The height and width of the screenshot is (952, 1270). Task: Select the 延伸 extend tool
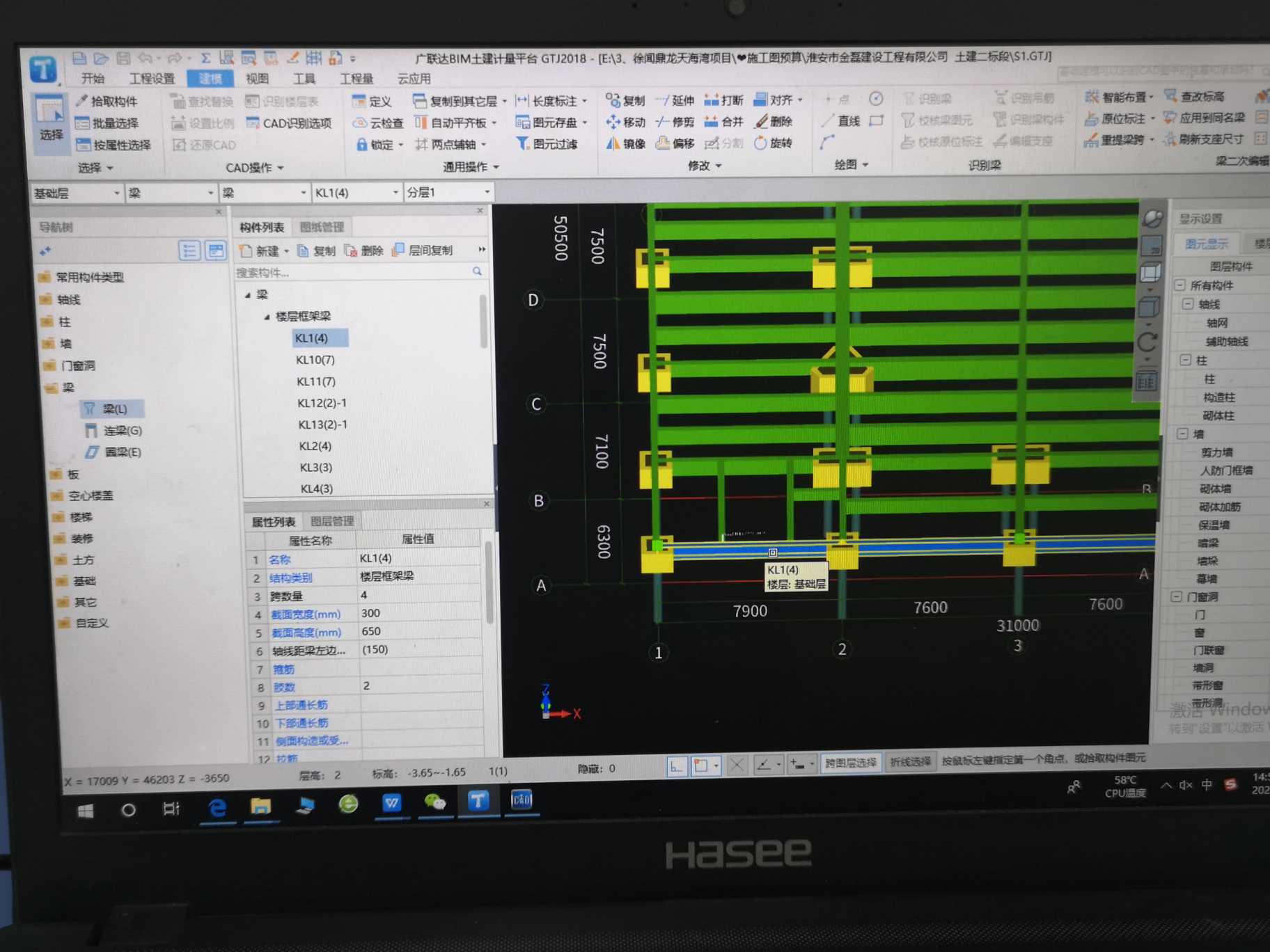click(x=675, y=101)
